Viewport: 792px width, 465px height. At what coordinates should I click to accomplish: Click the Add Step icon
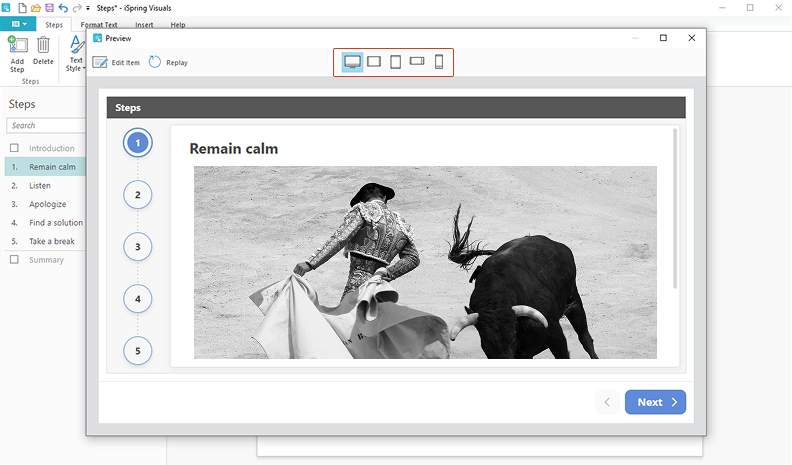click(x=17, y=44)
